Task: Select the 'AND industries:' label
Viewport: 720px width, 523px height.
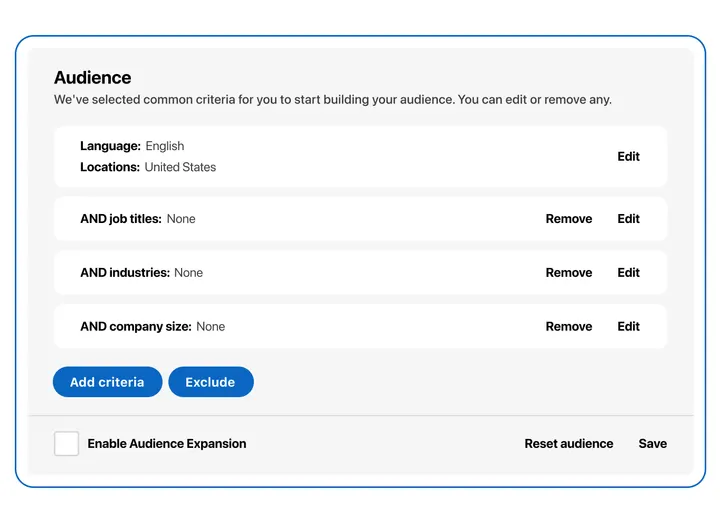Action: (125, 273)
